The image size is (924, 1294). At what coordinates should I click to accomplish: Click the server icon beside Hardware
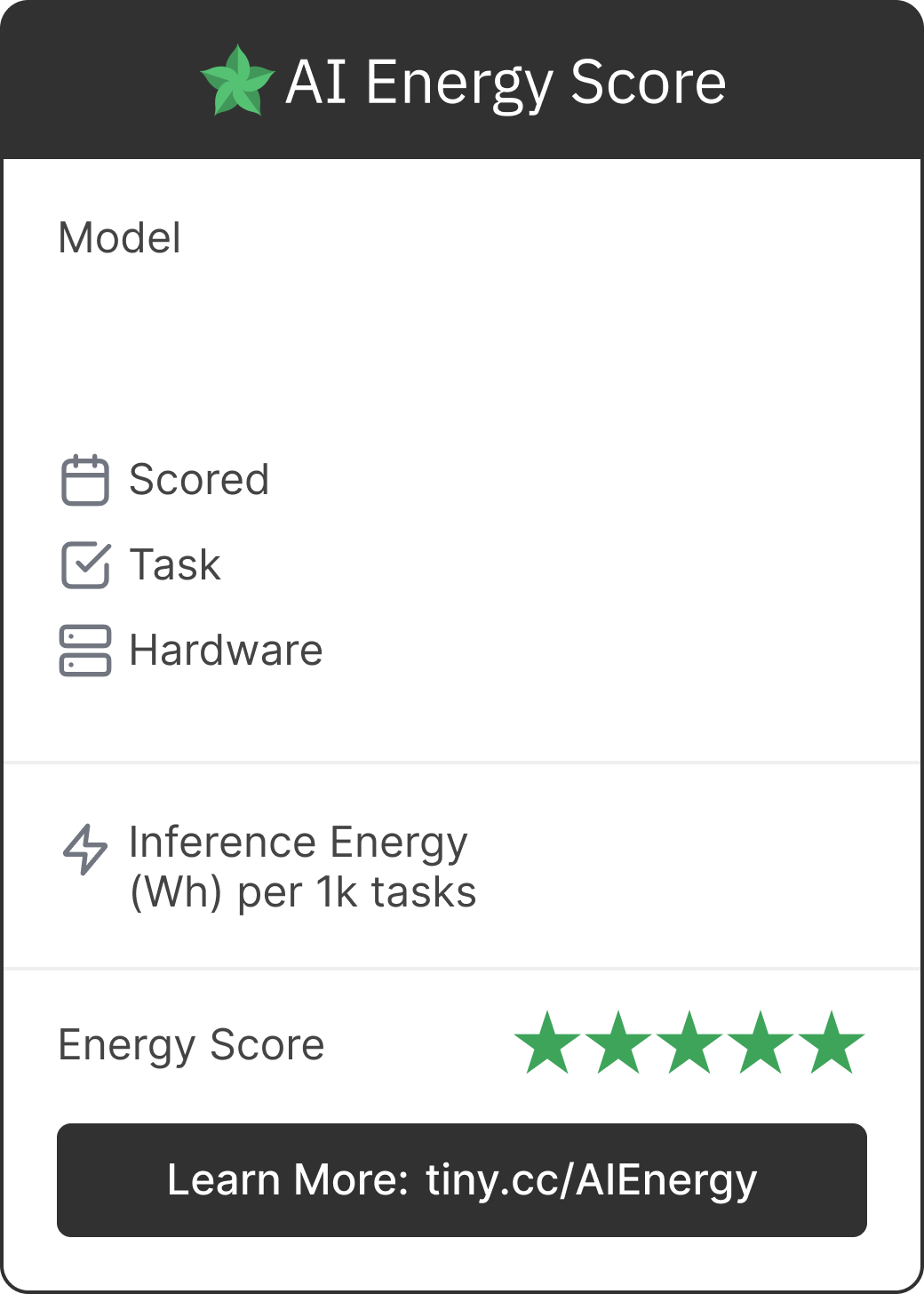click(85, 651)
